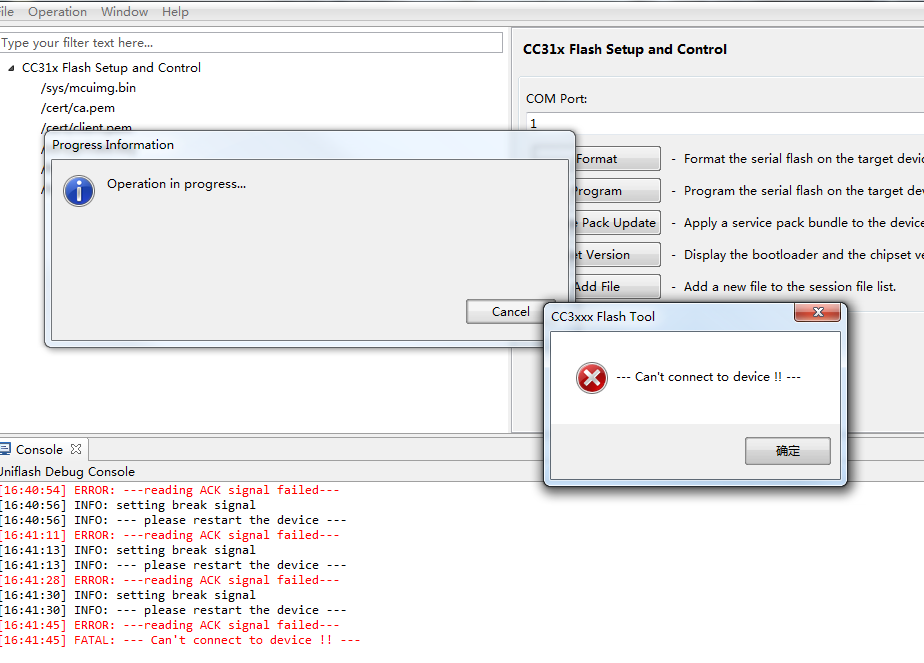Screen dimensions: 924x663
Task: Select /cert/ca.pem in the file tree
Action: tap(78, 108)
